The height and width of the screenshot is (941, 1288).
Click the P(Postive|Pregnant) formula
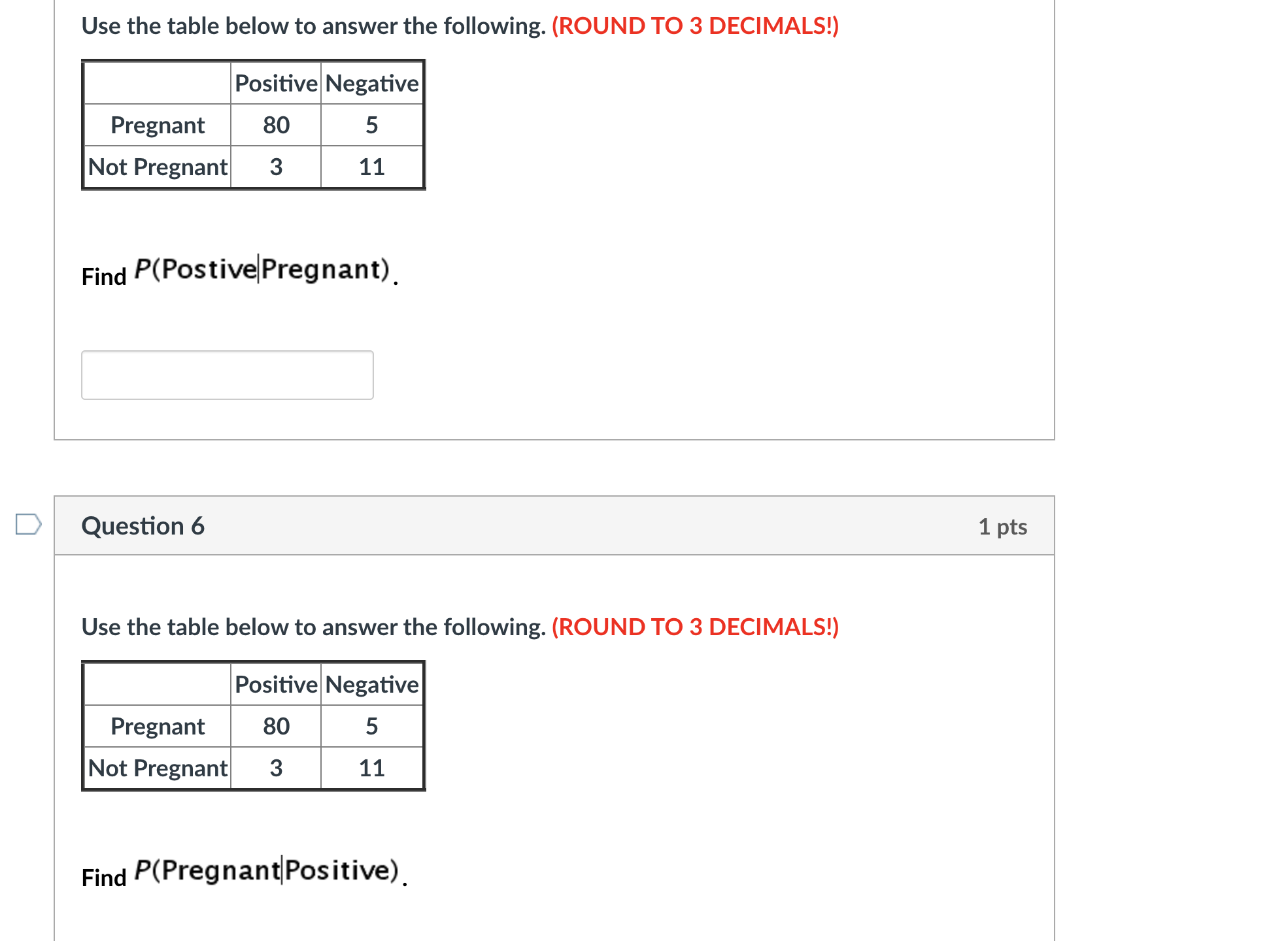[x=262, y=269]
